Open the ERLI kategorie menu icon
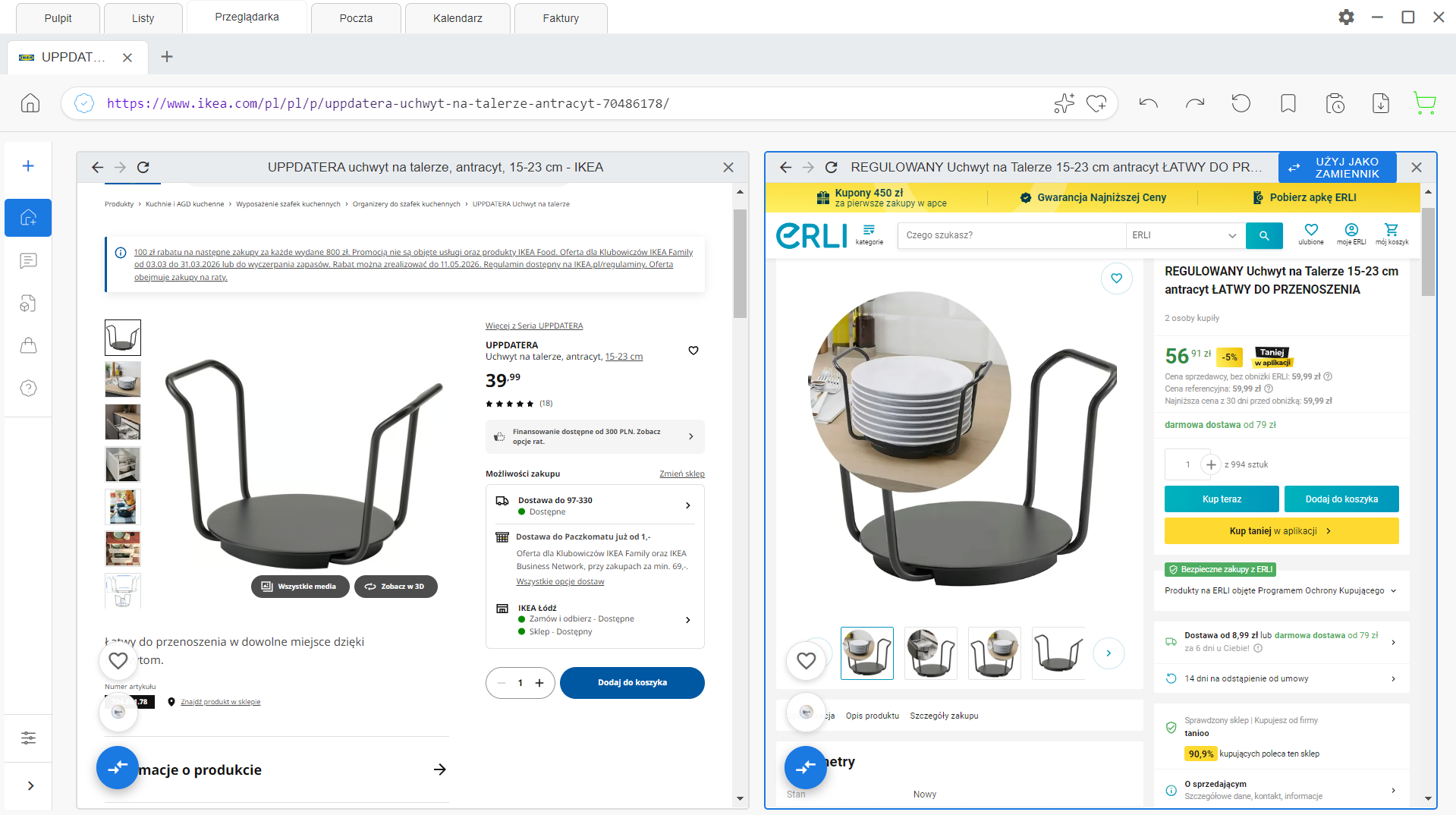The image size is (1456, 815). [x=869, y=234]
